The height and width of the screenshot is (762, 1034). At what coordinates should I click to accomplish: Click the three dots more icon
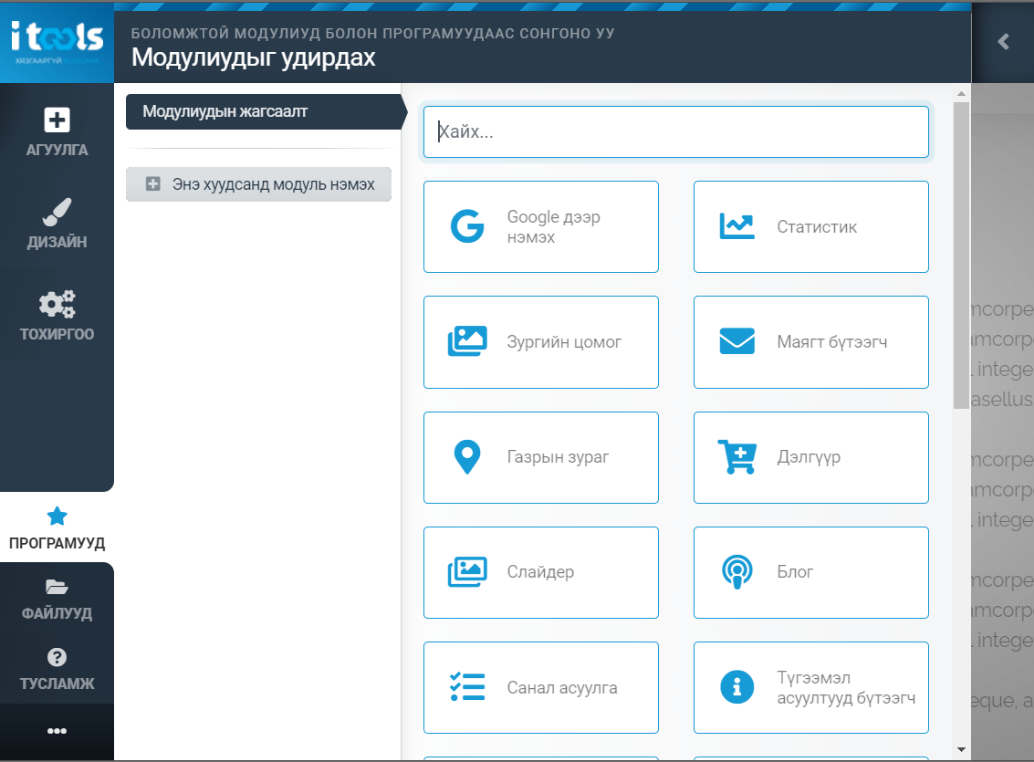pyautogui.click(x=57, y=730)
